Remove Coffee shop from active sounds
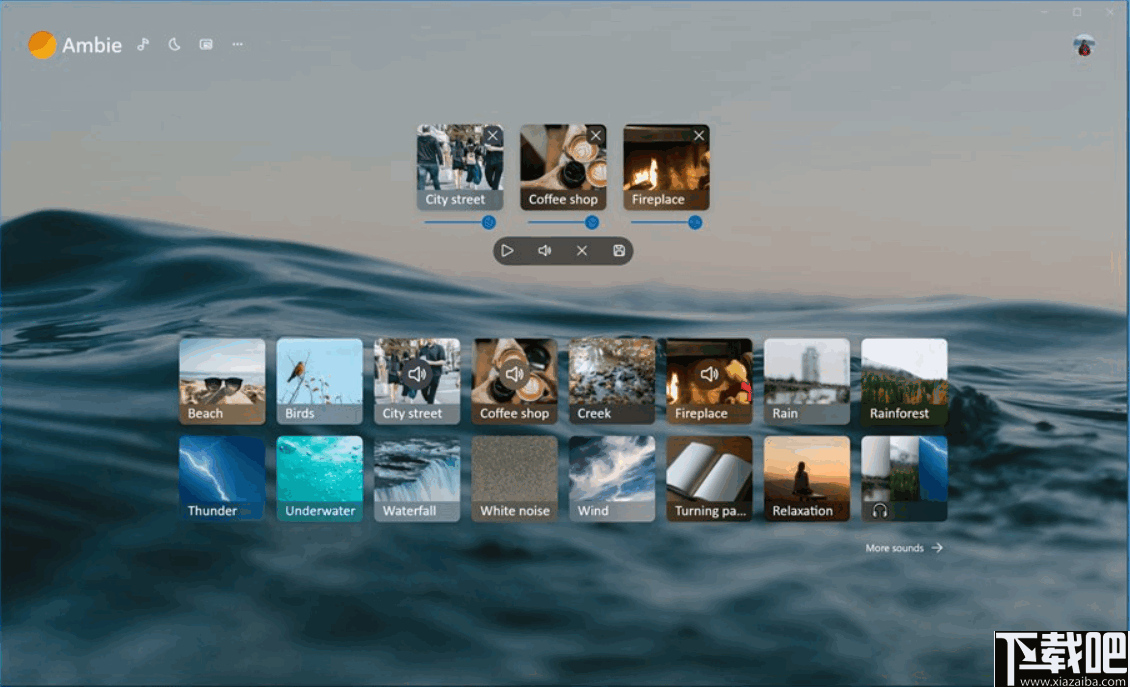 pos(595,136)
